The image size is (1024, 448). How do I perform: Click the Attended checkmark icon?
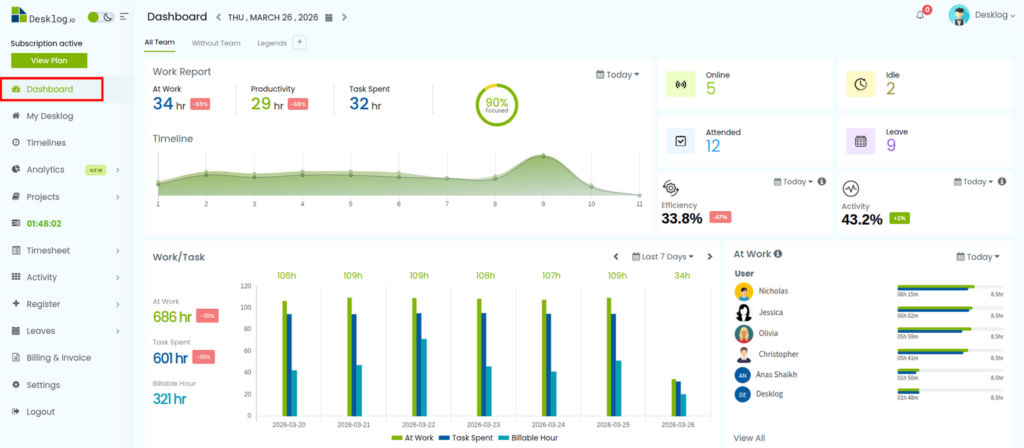(681, 141)
